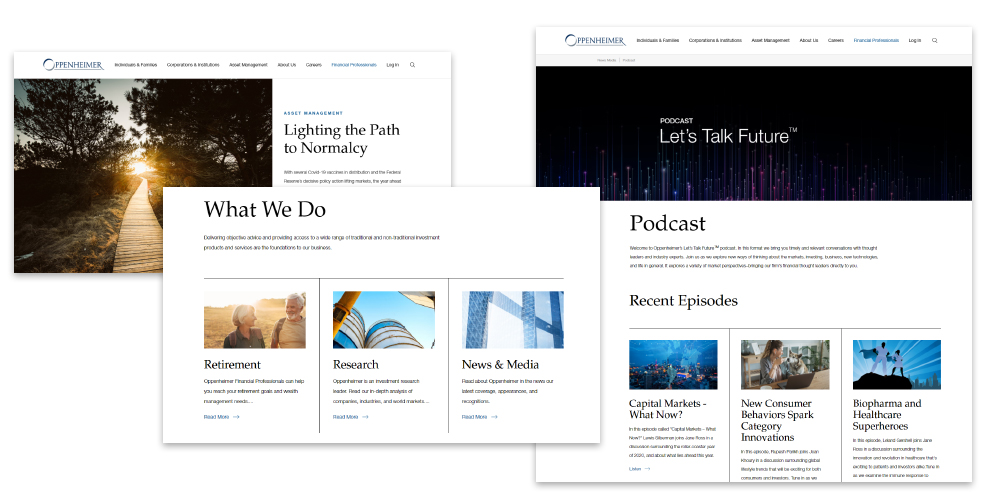Click the Capital Markets - What Now? title

(x=668, y=409)
